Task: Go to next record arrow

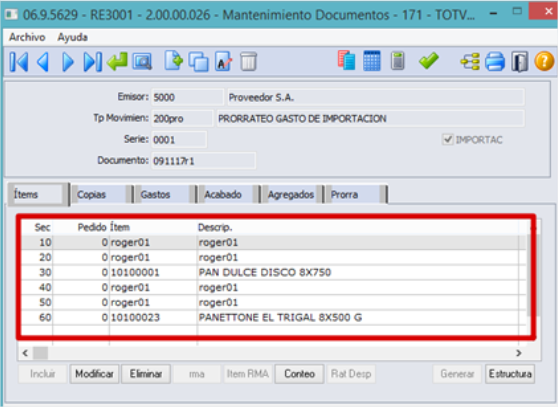Action: click(68, 62)
